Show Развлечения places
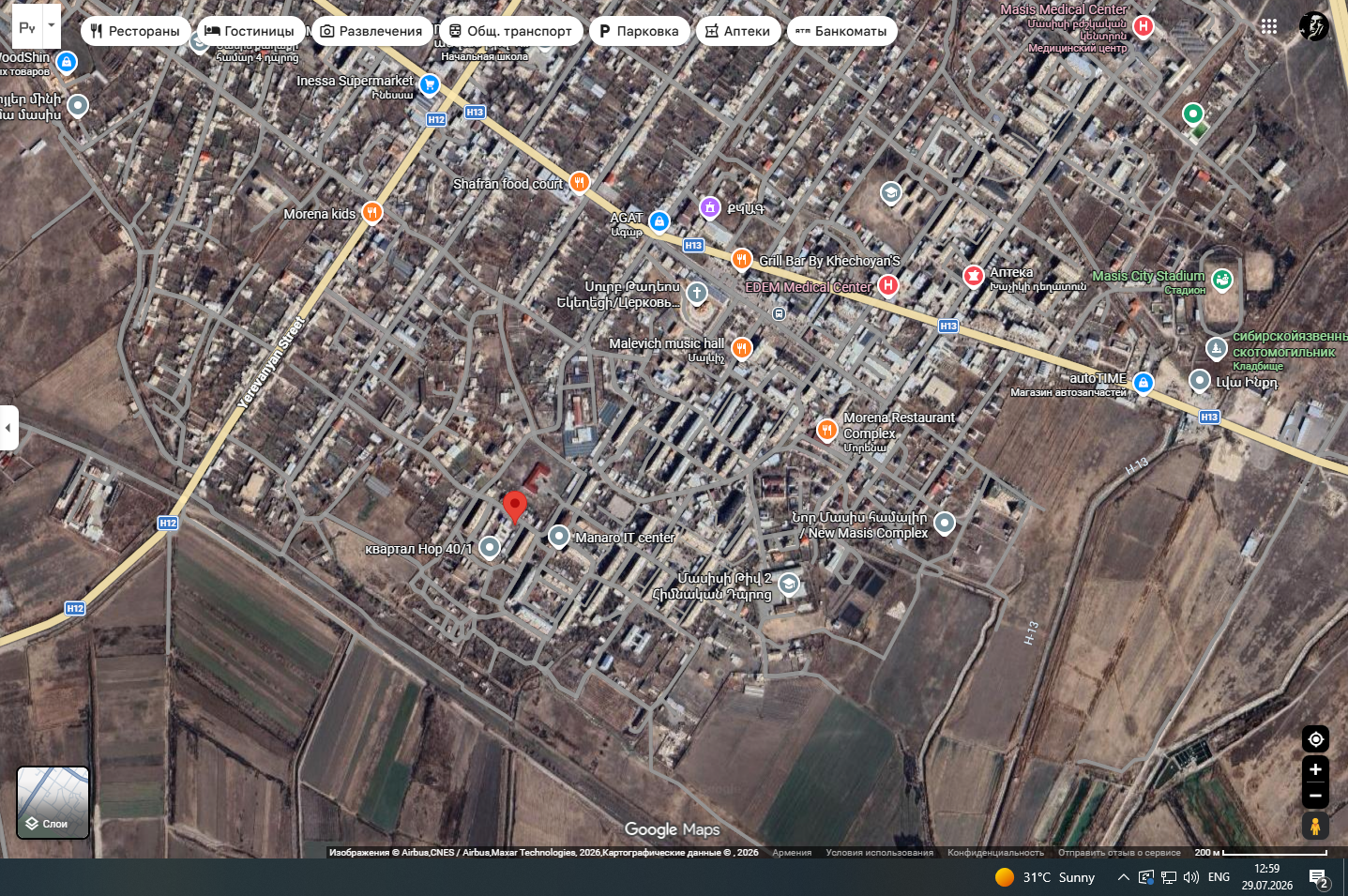 coord(371,31)
